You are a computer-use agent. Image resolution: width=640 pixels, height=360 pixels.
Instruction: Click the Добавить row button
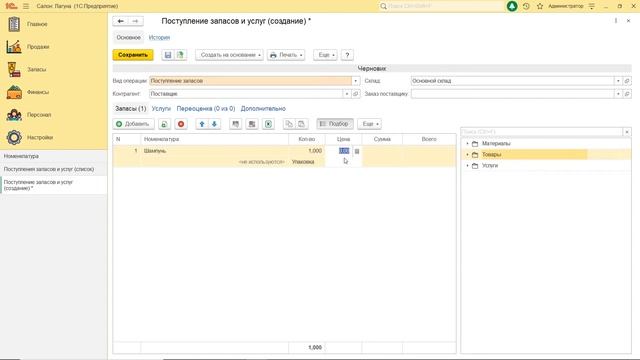pos(133,124)
